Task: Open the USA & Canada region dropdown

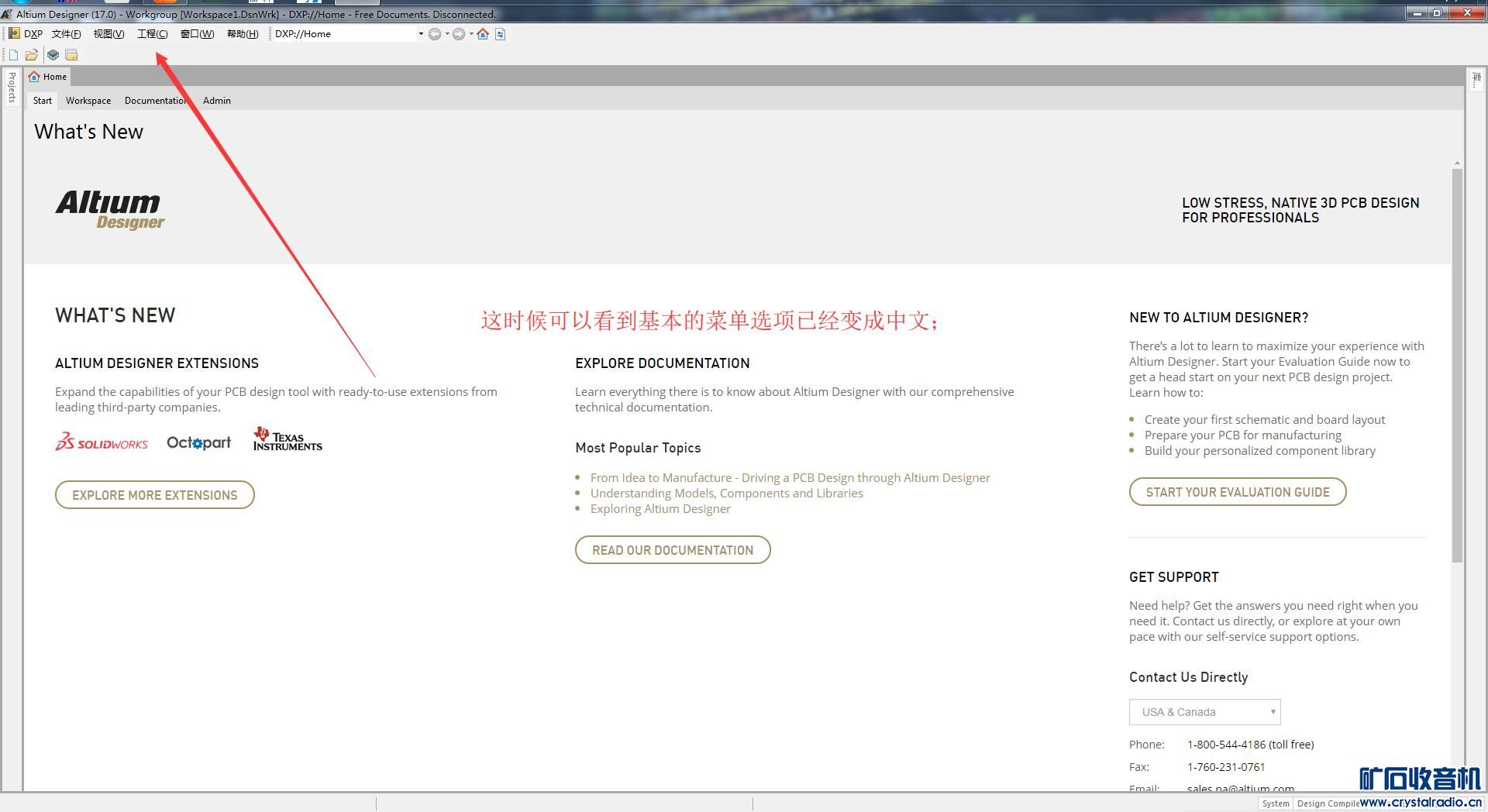Action: [1204, 712]
